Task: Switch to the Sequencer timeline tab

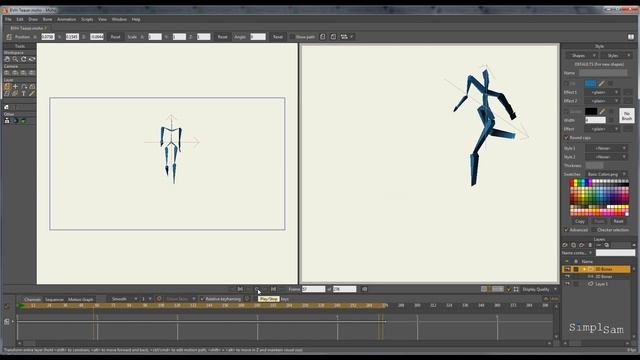Action: (54, 300)
